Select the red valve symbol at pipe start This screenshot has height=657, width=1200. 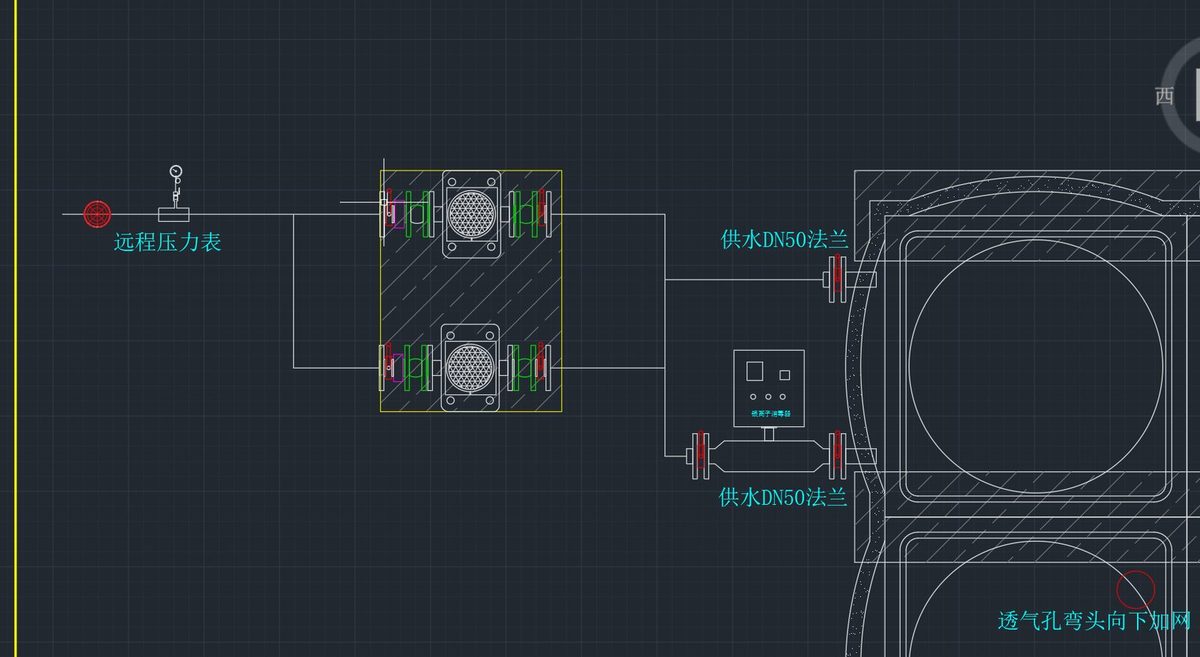pyautogui.click(x=97, y=213)
